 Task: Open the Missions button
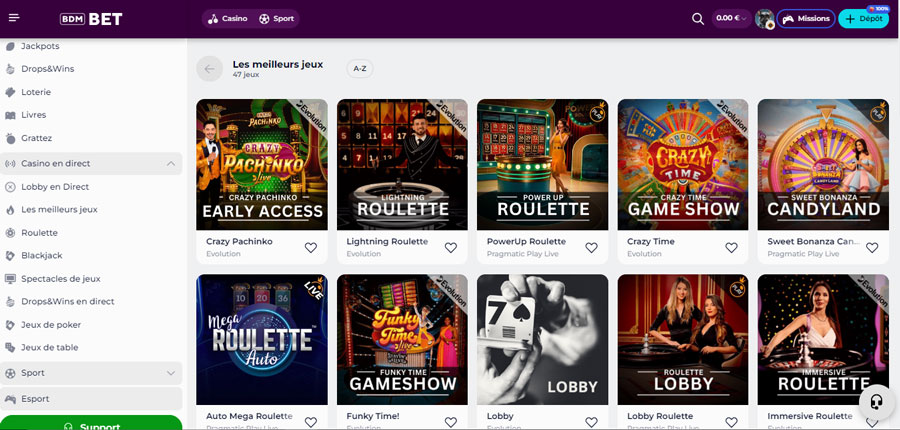806,18
